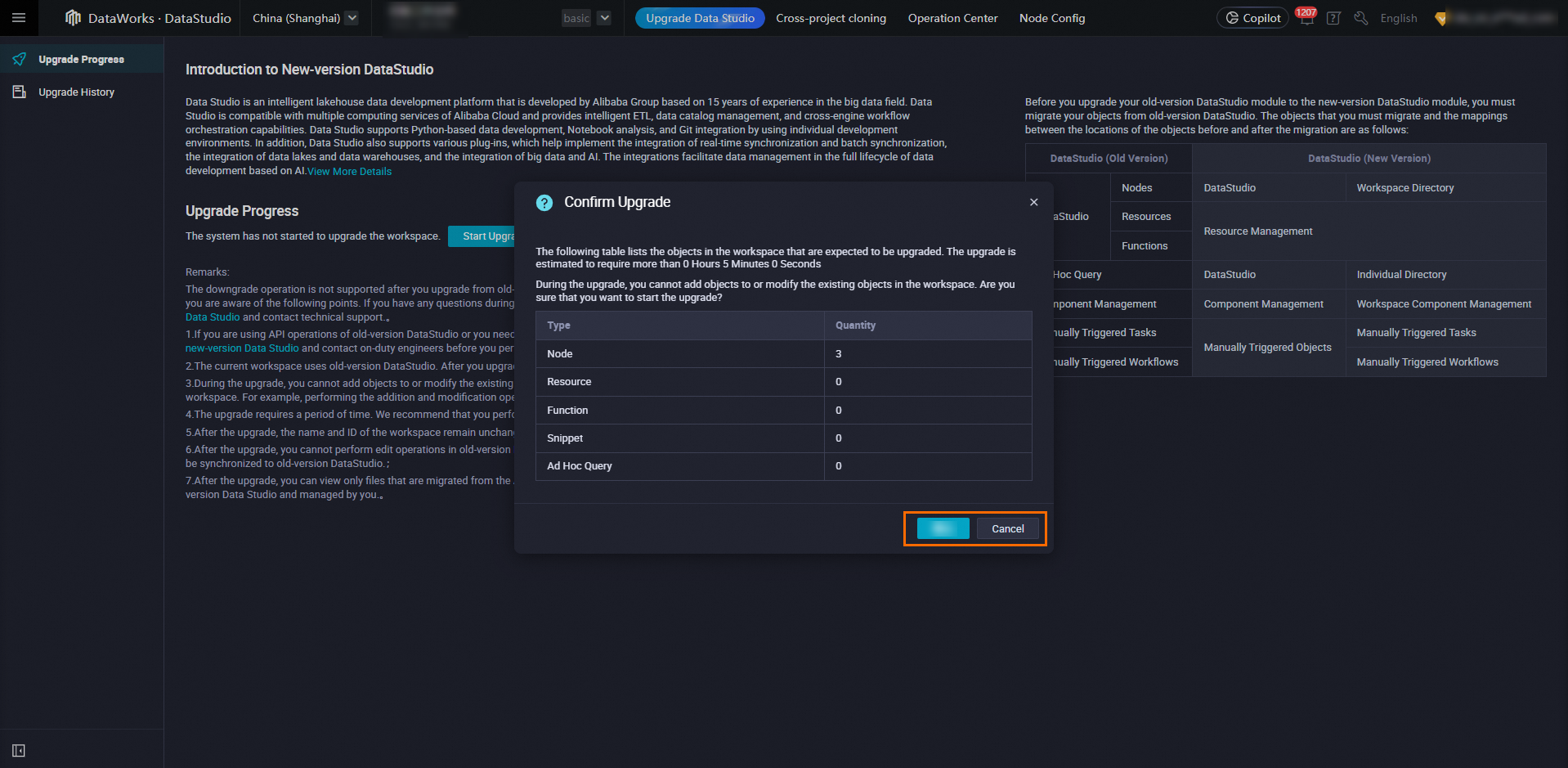1568x768 pixels.
Task: Select the Upgrade Data Studio tab
Action: pyautogui.click(x=700, y=18)
